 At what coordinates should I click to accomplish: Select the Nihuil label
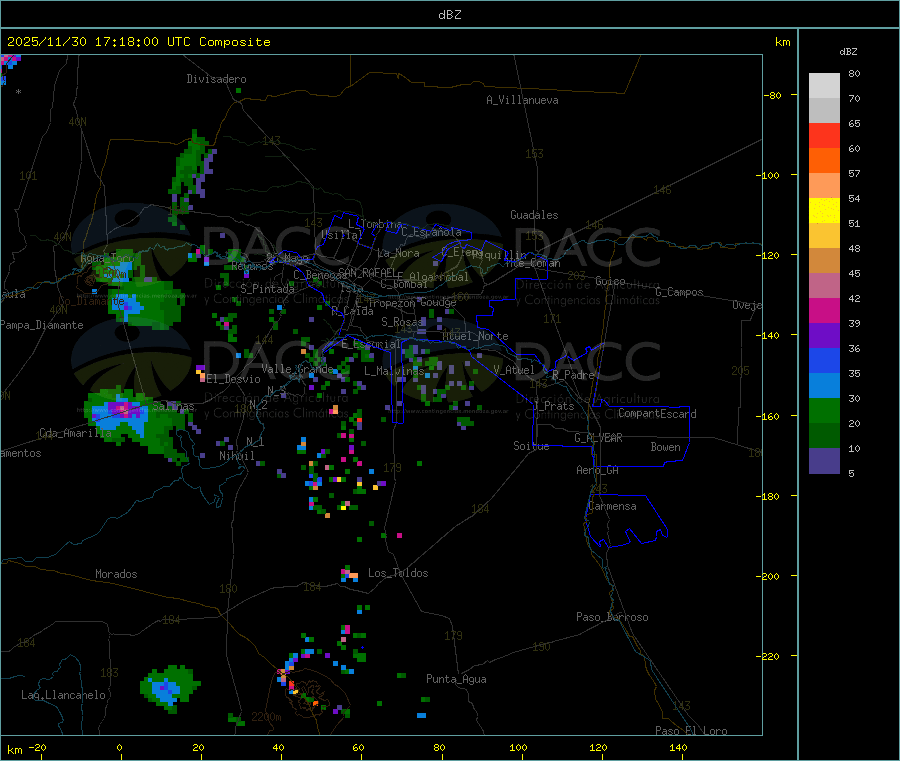point(237,456)
